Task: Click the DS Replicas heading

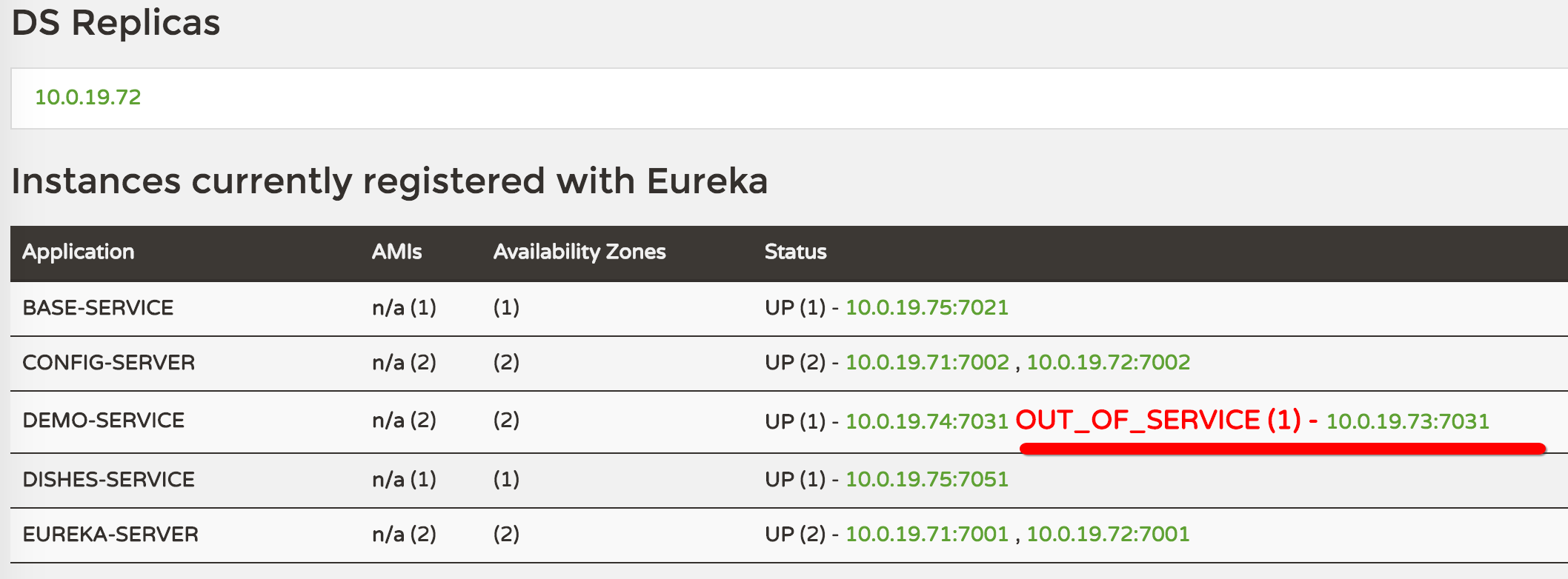Action: (116, 22)
